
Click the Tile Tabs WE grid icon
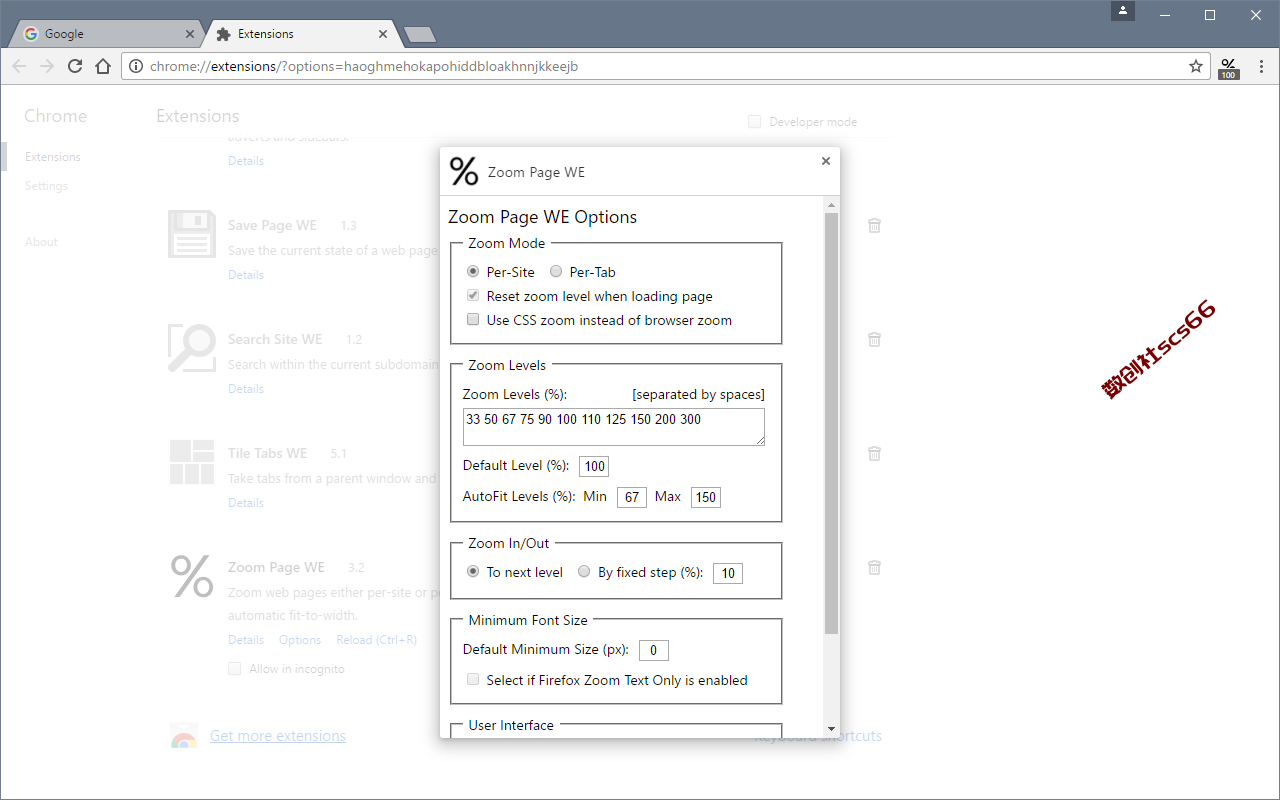pyautogui.click(x=192, y=462)
